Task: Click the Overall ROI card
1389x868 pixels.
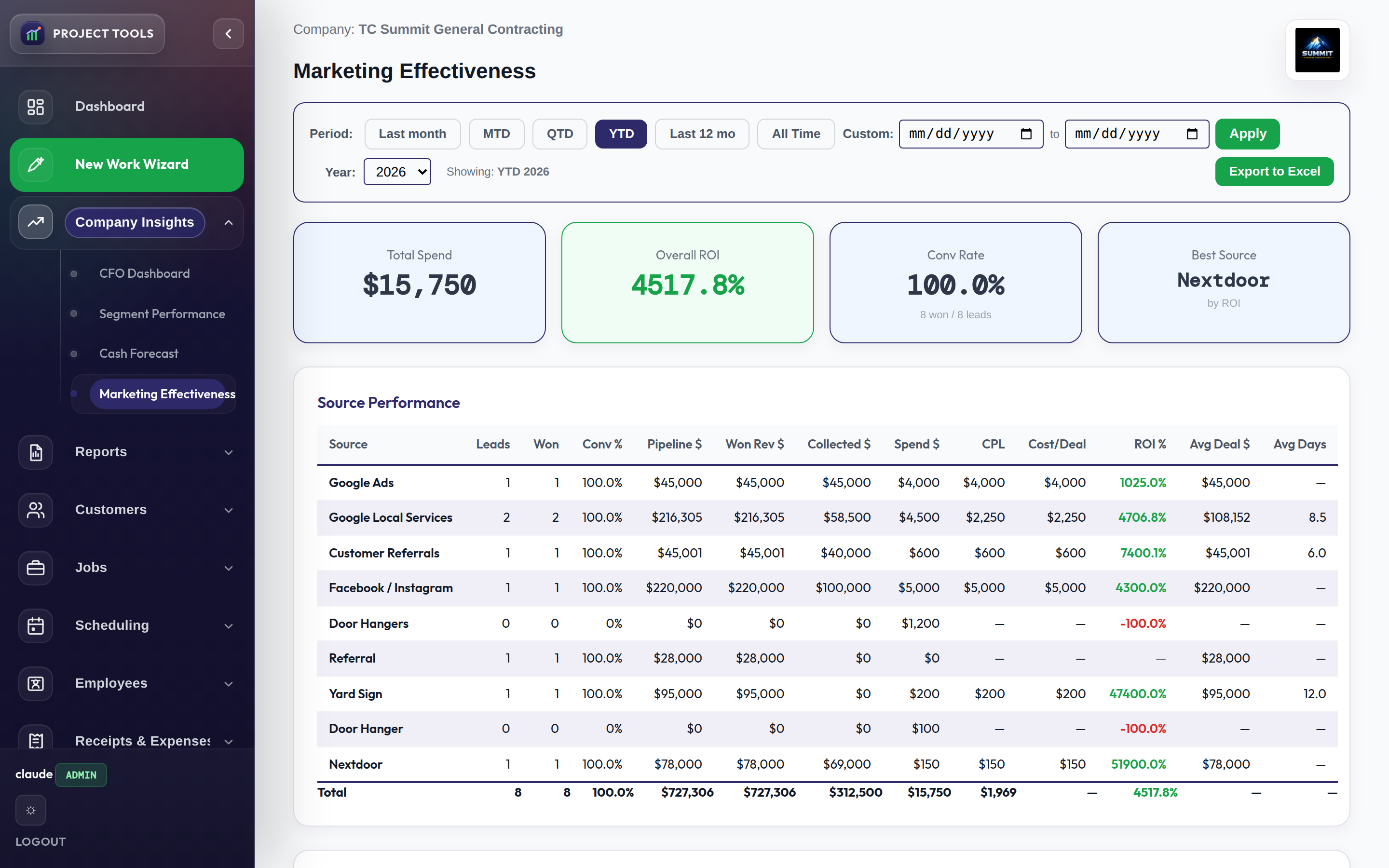Action: pos(688,283)
